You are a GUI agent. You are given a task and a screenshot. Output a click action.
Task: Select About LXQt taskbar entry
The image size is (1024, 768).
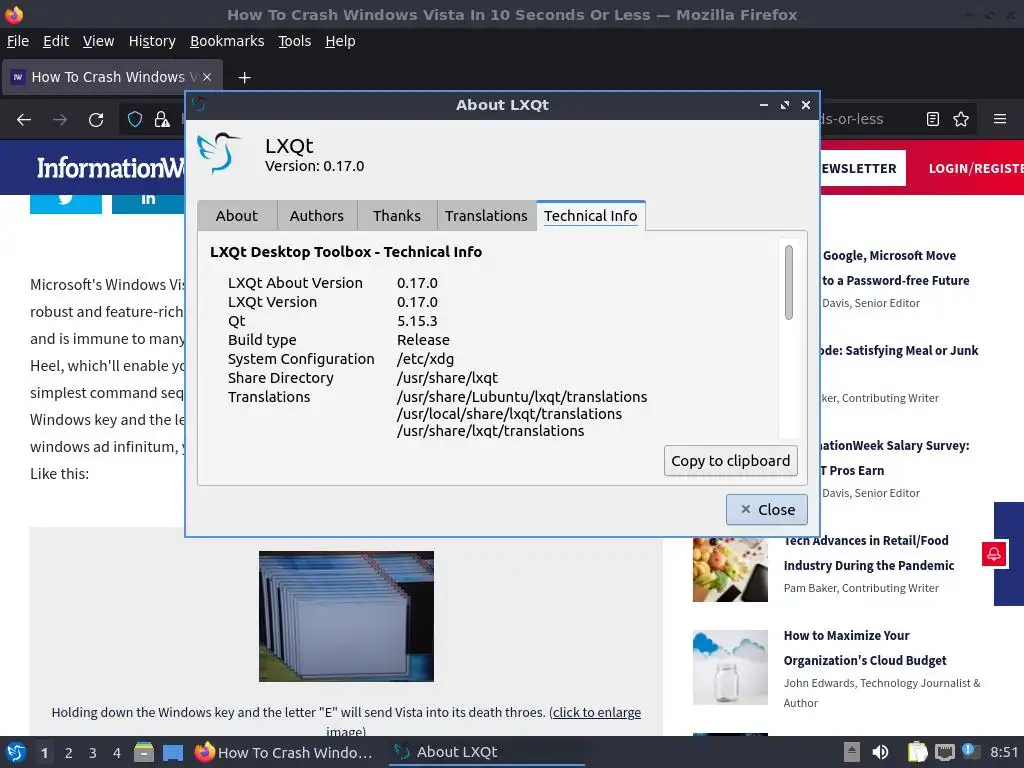(x=487, y=752)
